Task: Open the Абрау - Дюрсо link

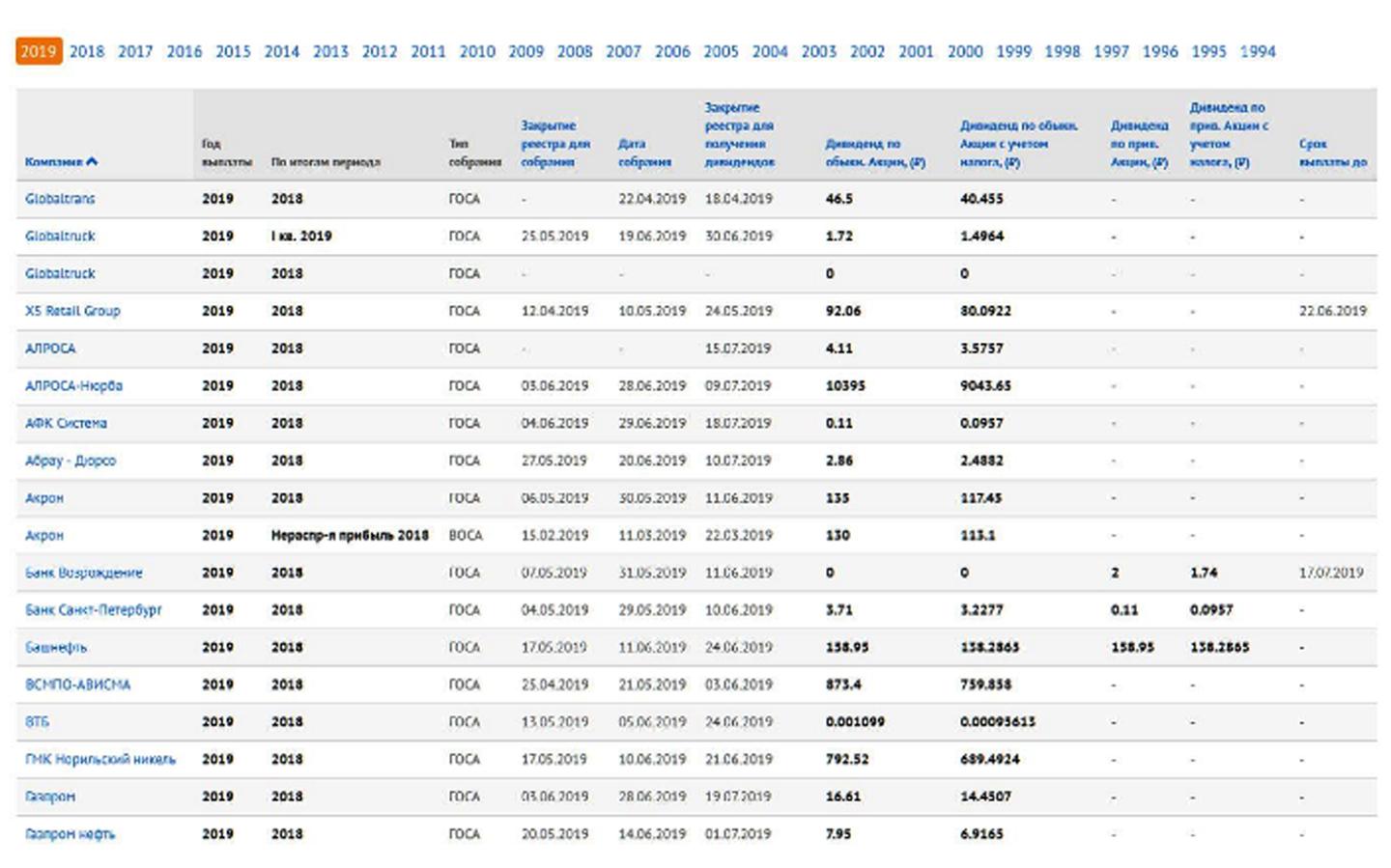Action: click(x=71, y=461)
